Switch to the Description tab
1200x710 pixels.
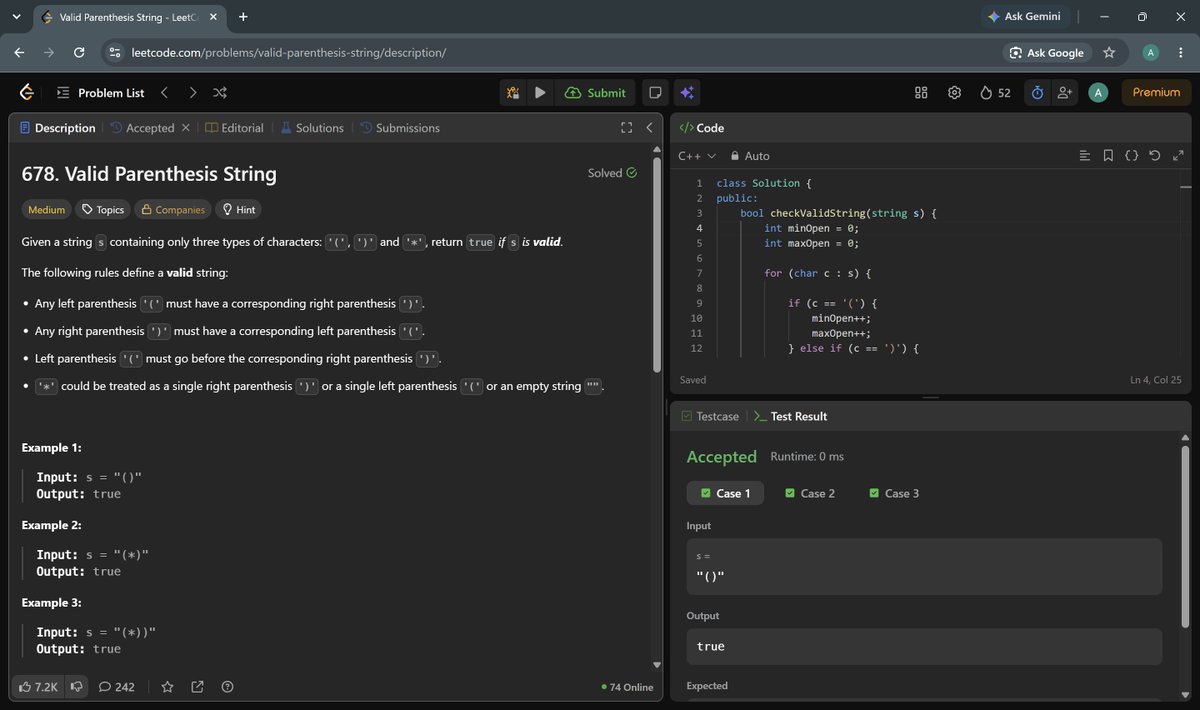[57, 128]
